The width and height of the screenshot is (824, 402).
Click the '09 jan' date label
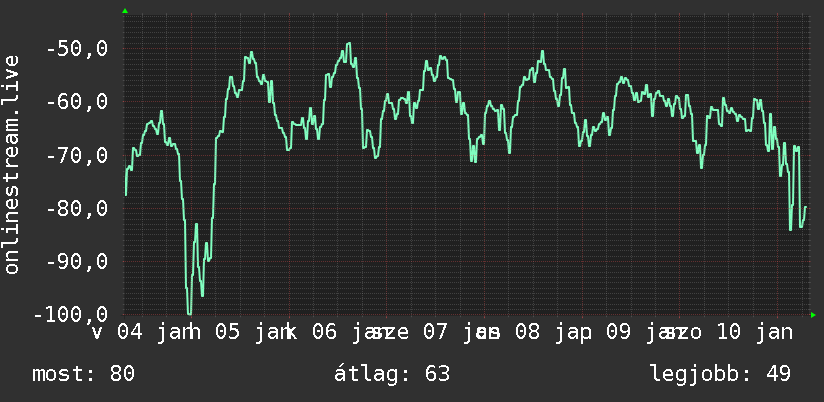tap(645, 333)
